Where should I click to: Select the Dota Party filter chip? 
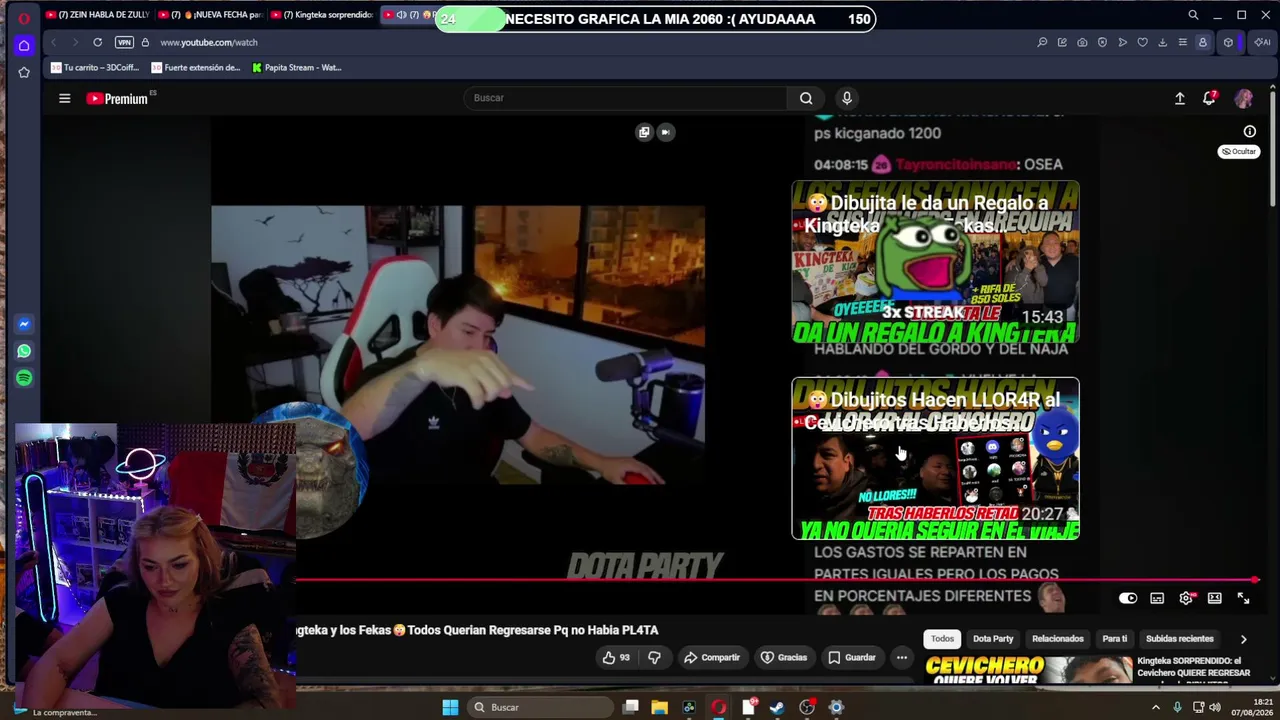pyautogui.click(x=993, y=639)
